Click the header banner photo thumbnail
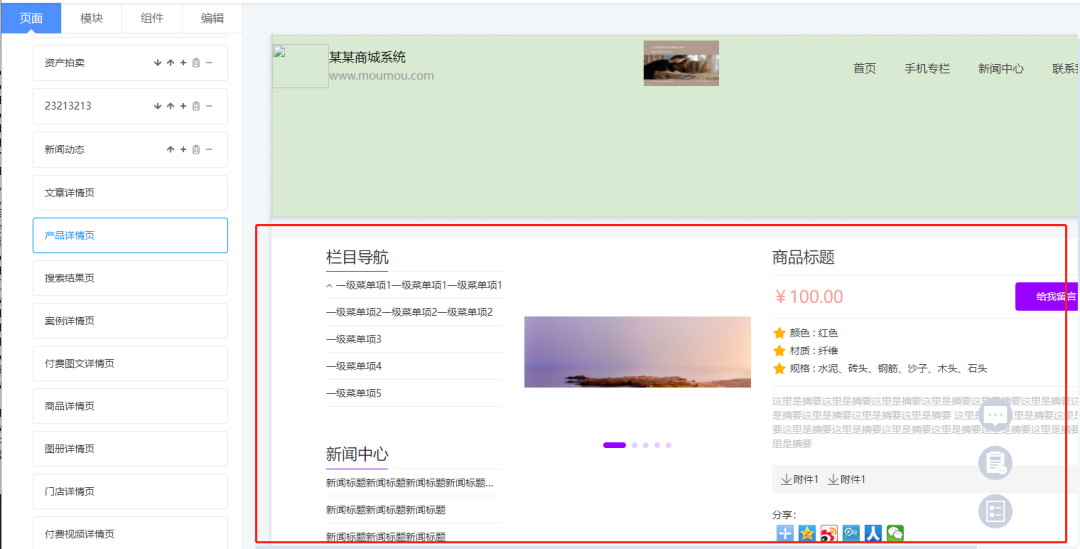Screen dimensions: 1080x549 coord(681,63)
